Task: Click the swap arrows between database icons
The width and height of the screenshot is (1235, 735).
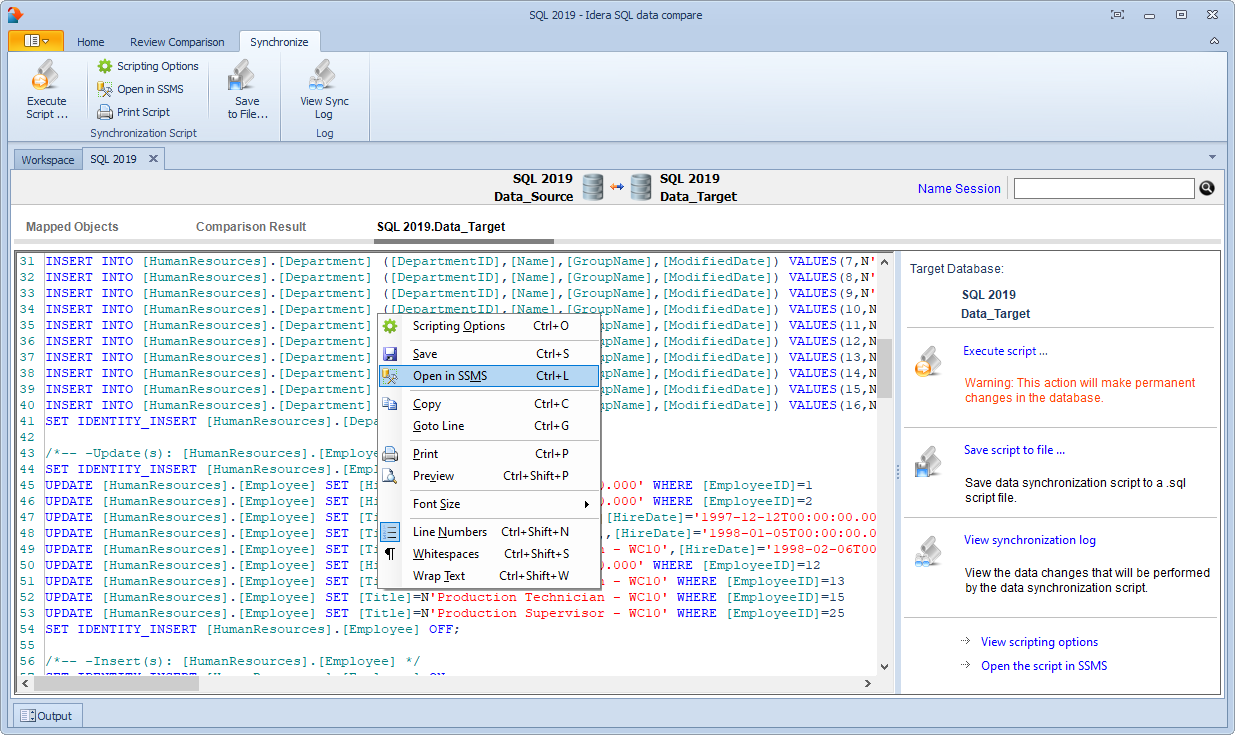Action: 617,187
